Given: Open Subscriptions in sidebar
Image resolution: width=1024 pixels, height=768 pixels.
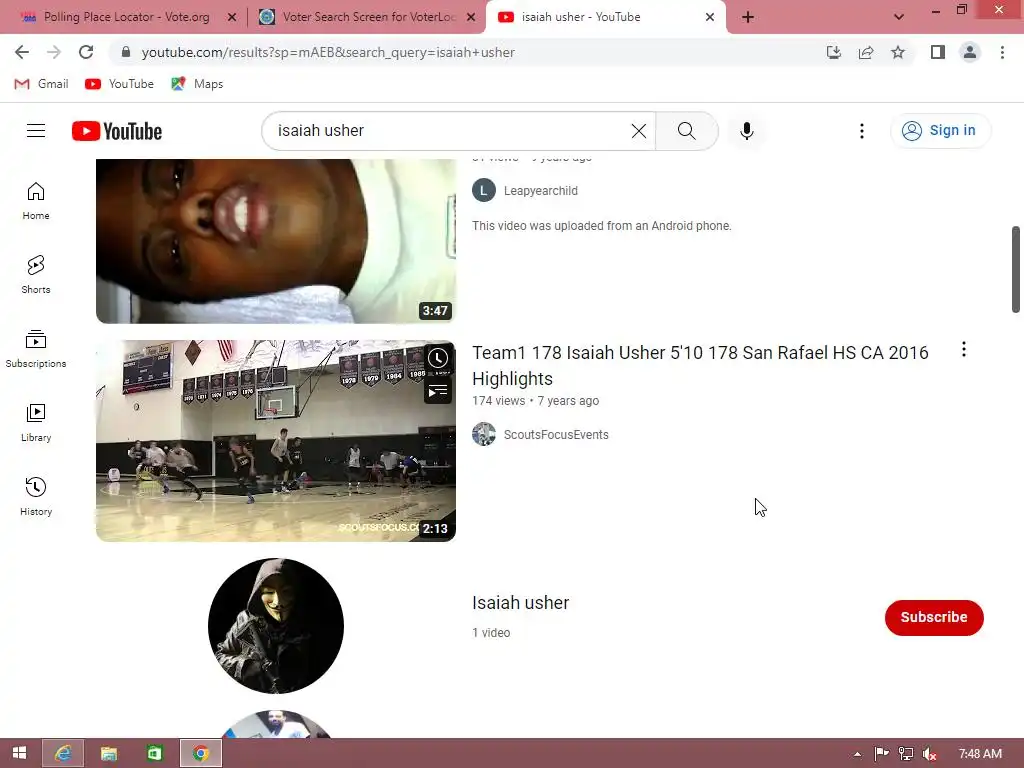Looking at the screenshot, I should [36, 349].
